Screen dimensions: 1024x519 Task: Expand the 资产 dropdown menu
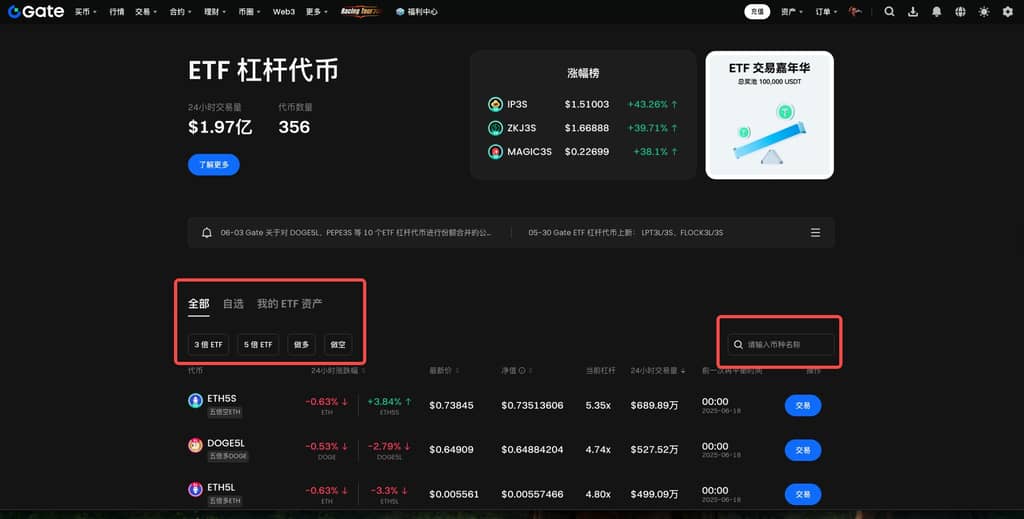pos(792,12)
